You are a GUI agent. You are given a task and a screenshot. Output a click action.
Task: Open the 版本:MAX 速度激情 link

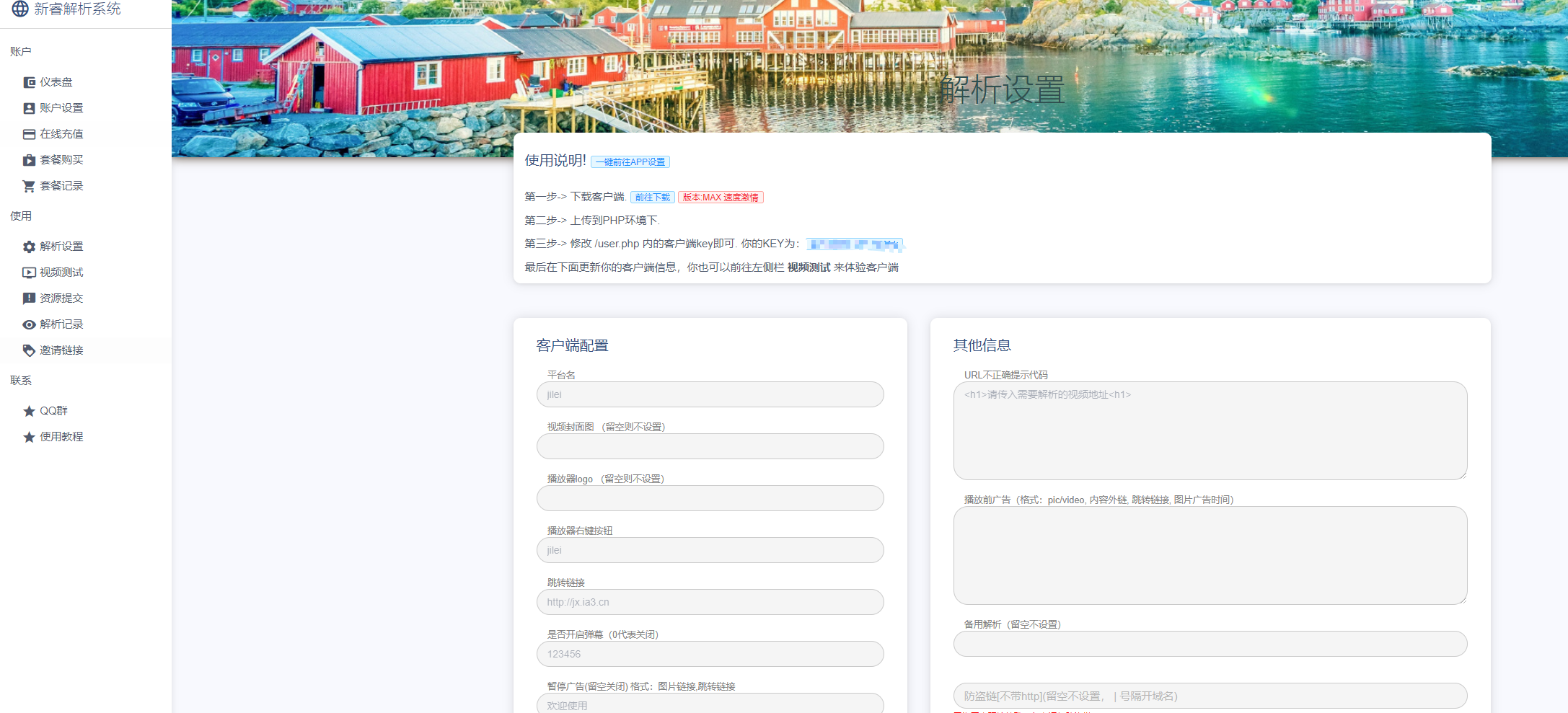(721, 197)
